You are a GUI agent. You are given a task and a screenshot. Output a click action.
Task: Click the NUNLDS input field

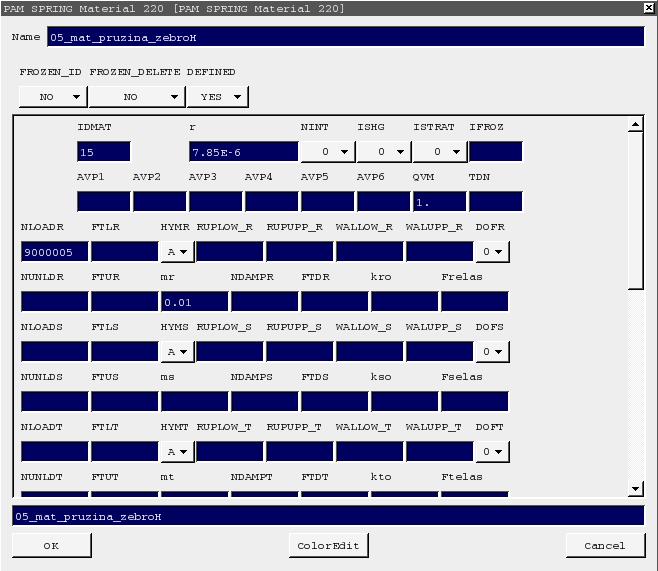coord(55,402)
